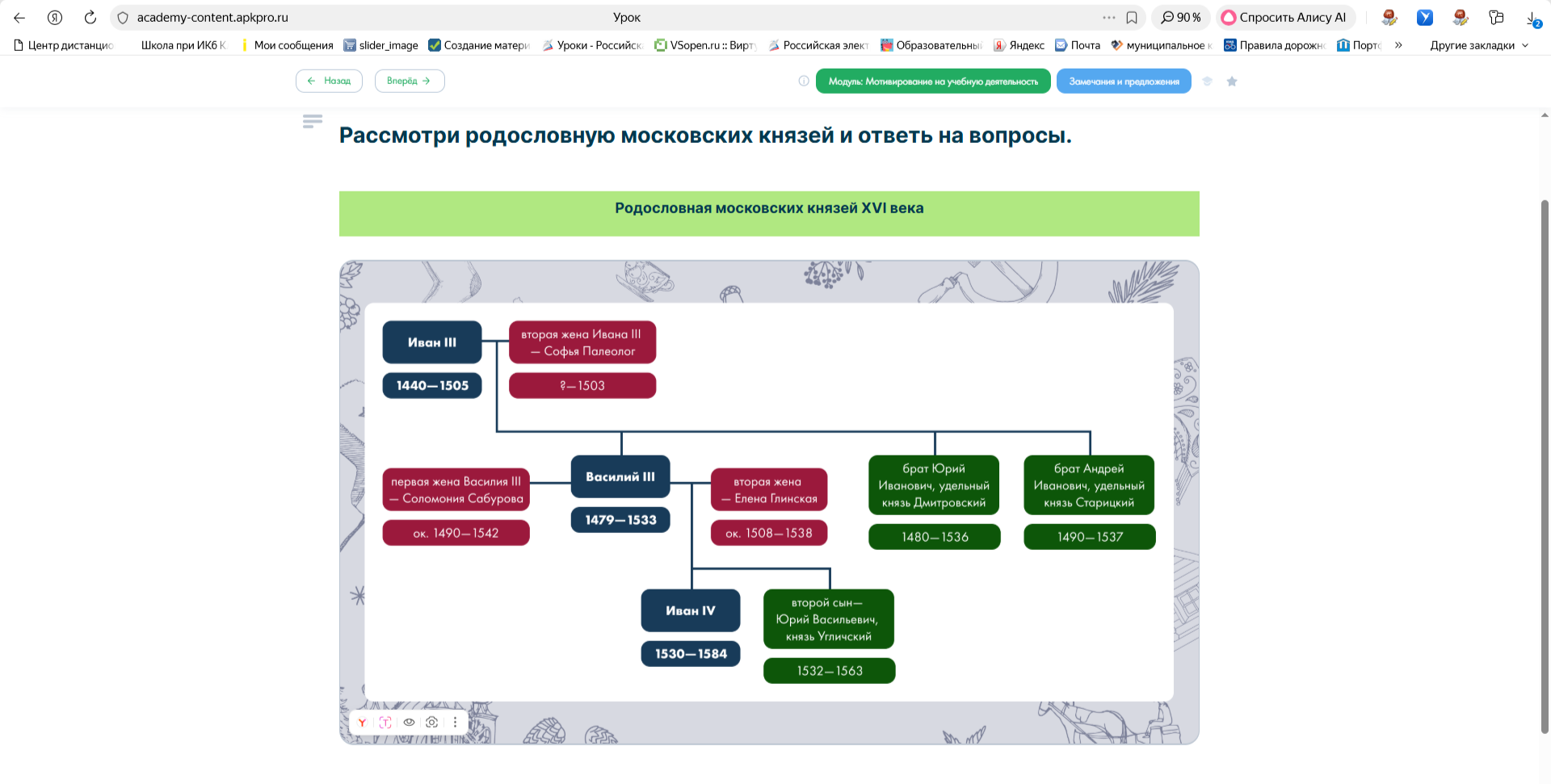The width and height of the screenshot is (1551, 784).
Task: Open the Почта bookmark
Action: click(1078, 46)
